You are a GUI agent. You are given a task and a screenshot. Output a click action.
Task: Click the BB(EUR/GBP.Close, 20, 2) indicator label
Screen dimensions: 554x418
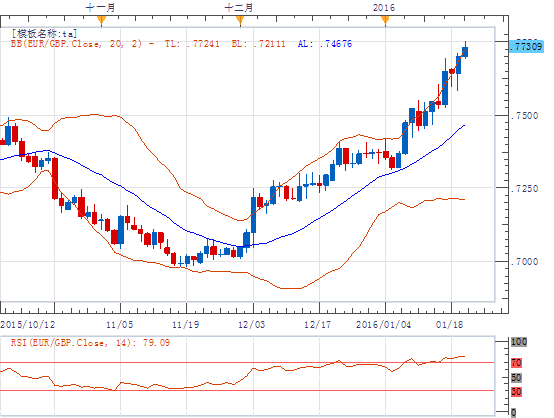click(x=76, y=44)
